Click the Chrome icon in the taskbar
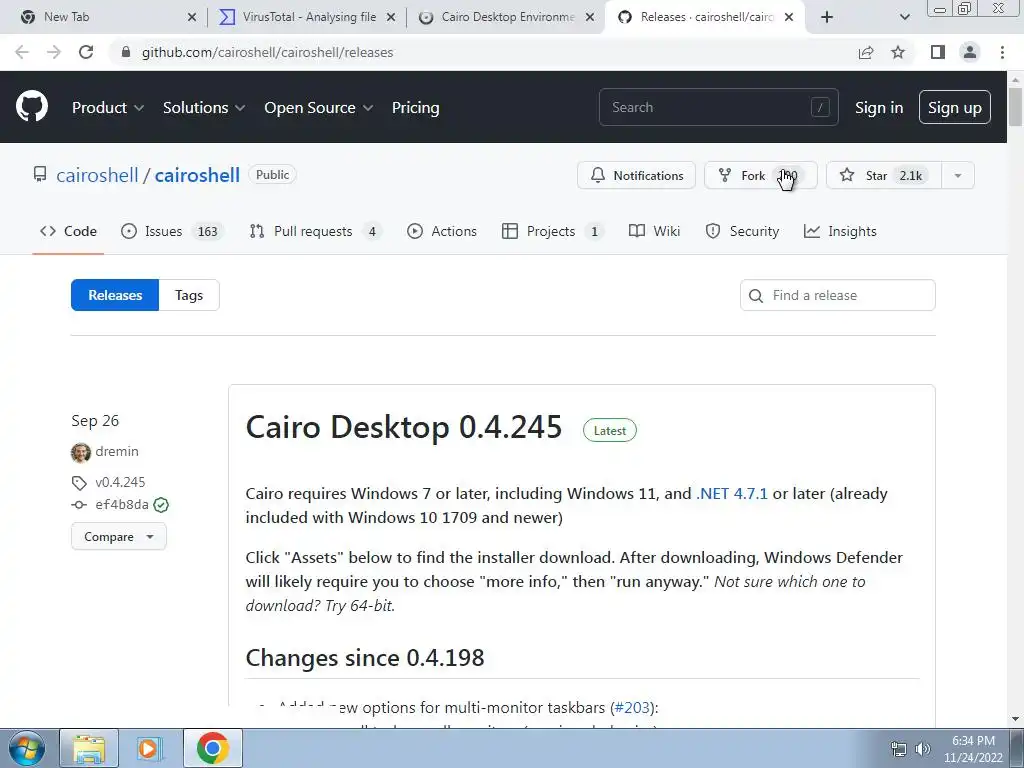 coord(212,748)
